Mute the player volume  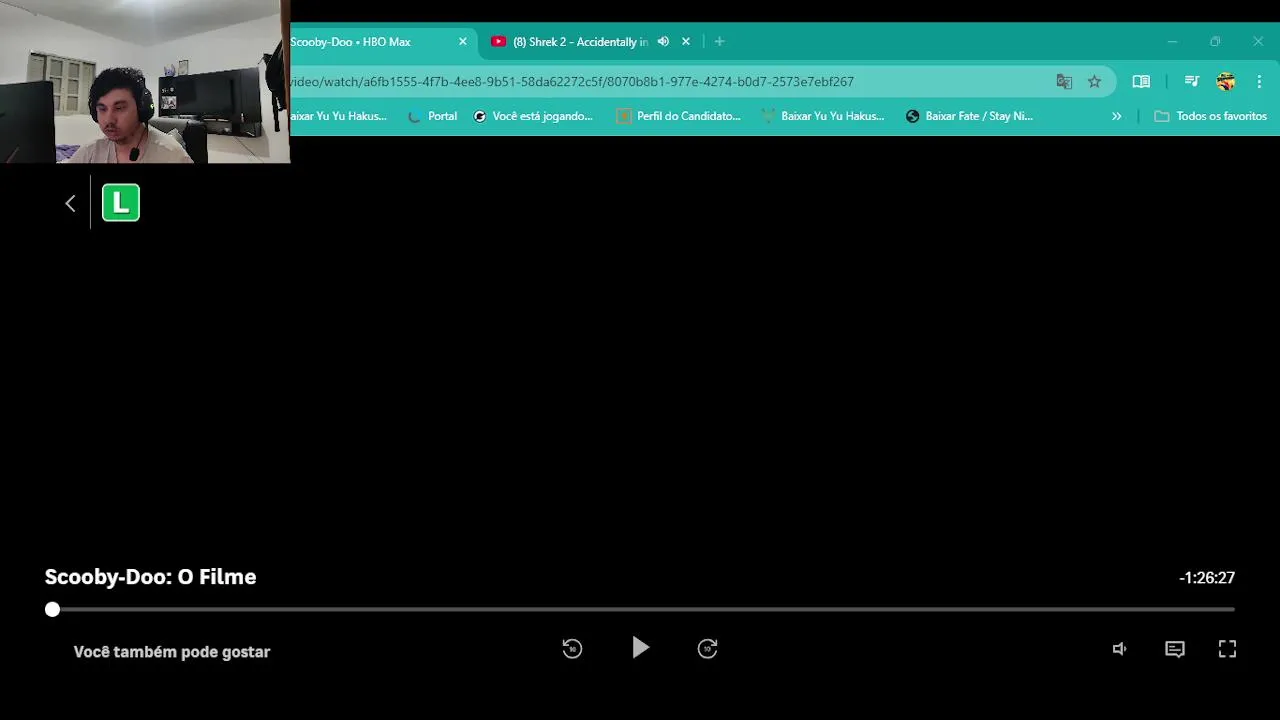tap(1120, 649)
